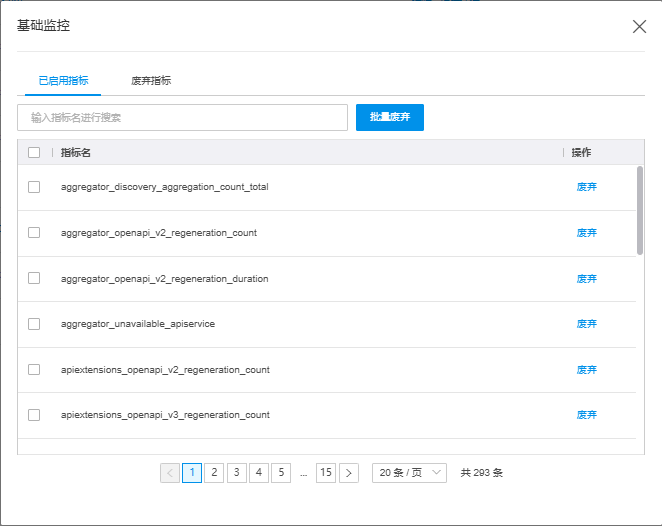662x526 pixels.
Task: Click 废弃 link for aggregator_openapi_v2_regeneration_duration
Action: 587,279
